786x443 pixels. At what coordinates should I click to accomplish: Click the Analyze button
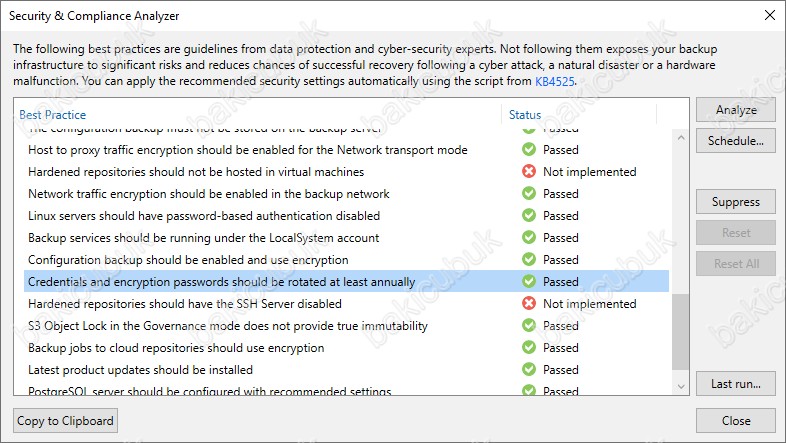coord(736,110)
